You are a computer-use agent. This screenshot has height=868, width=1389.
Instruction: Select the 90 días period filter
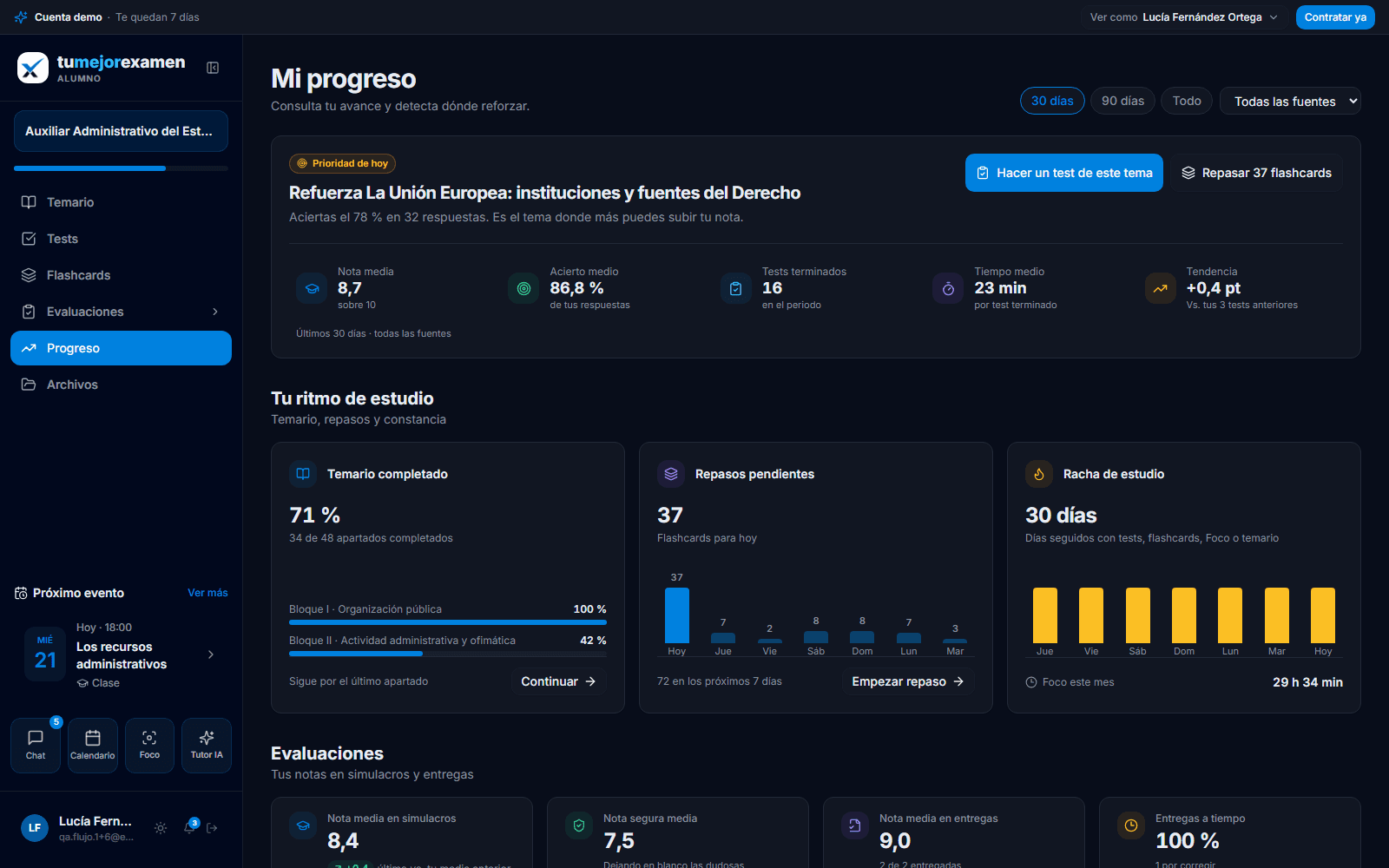(x=1123, y=101)
